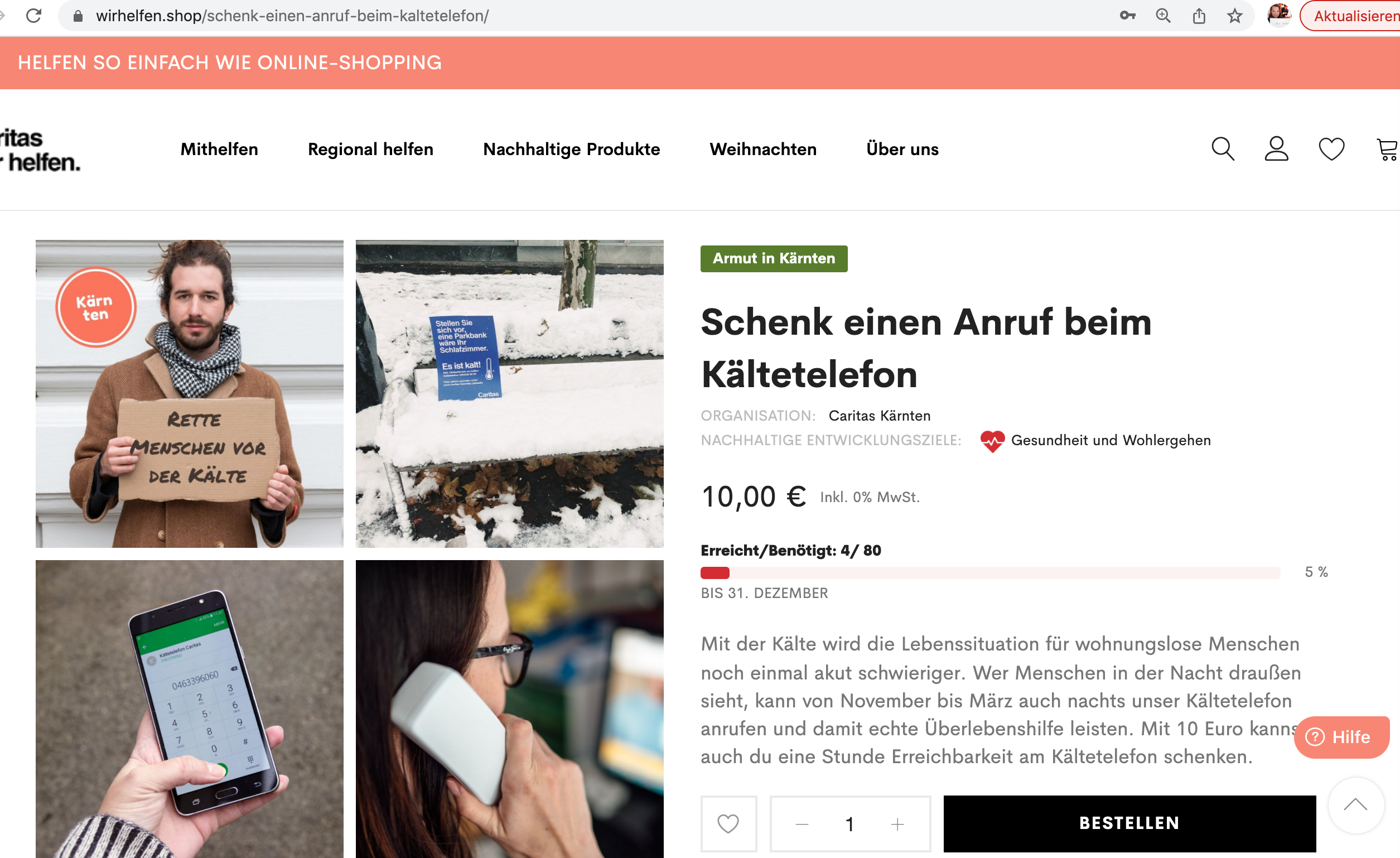Open the wishlist heart in header

pyautogui.click(x=1331, y=150)
